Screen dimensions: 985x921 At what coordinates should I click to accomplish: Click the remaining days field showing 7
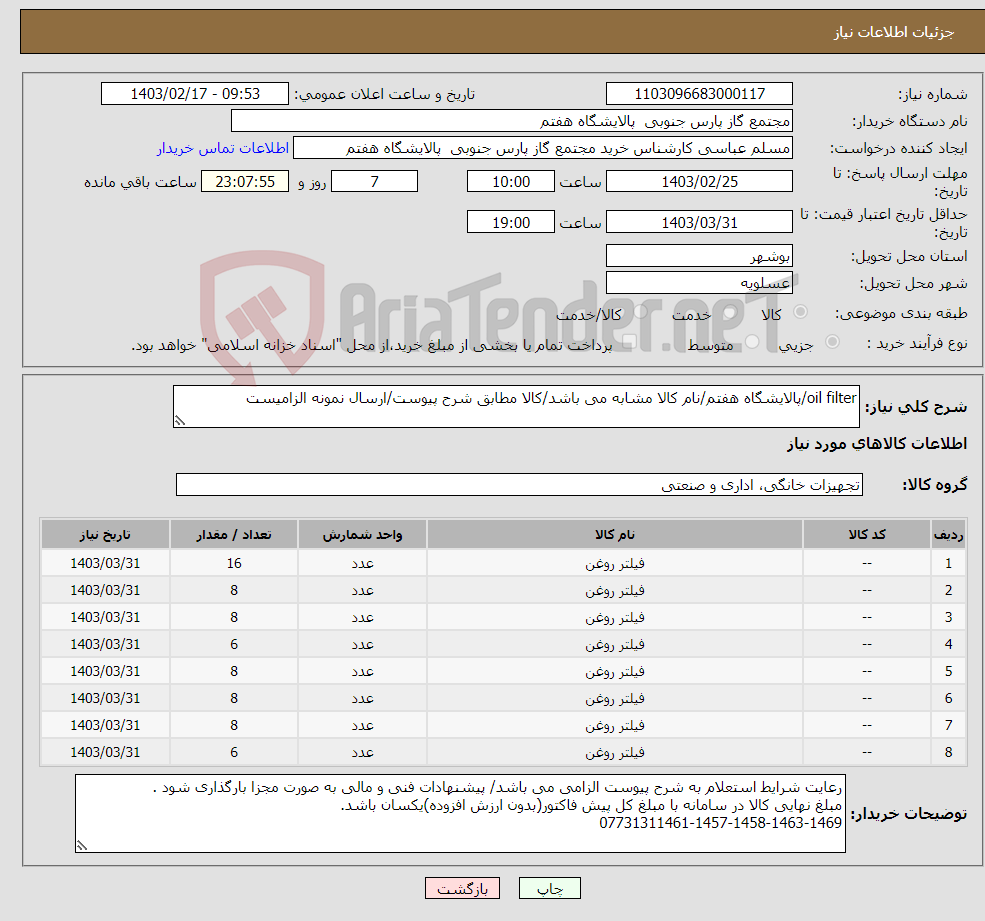coord(374,182)
